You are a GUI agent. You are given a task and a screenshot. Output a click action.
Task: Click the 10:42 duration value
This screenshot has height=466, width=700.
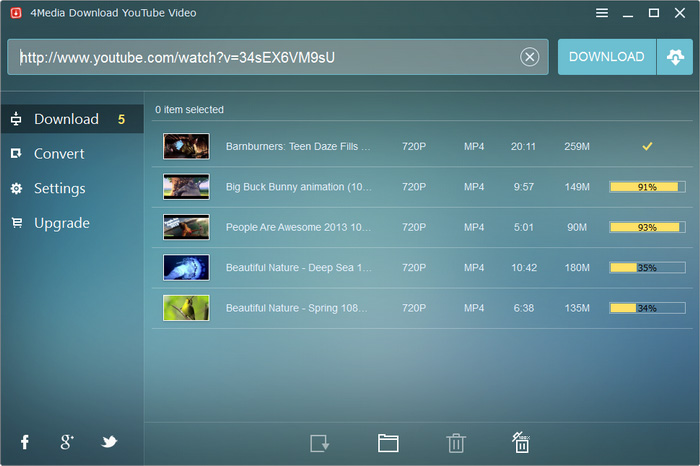pos(524,267)
